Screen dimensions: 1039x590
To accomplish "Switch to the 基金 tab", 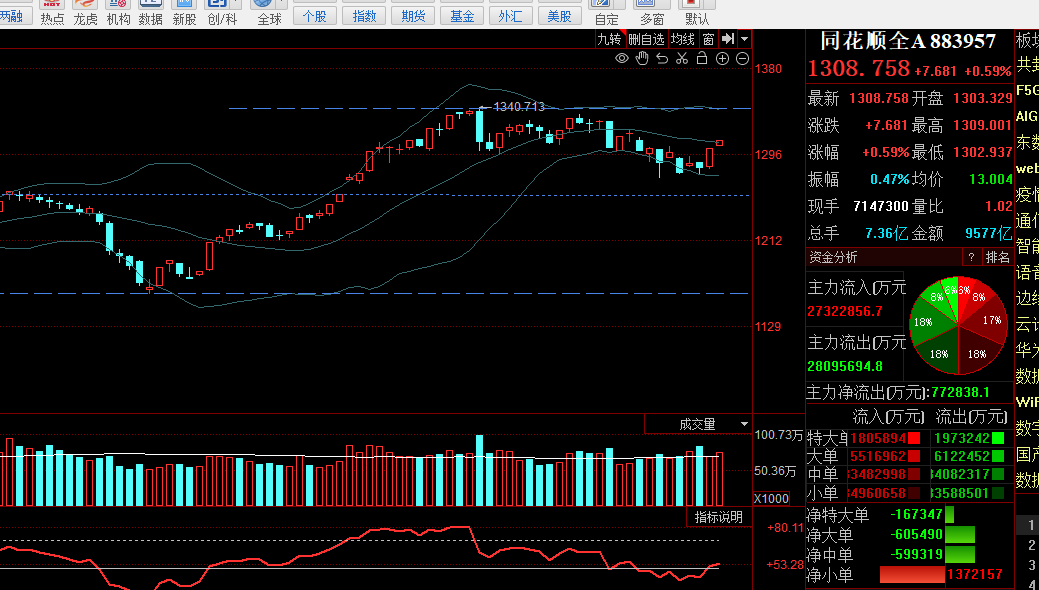I will pos(462,15).
